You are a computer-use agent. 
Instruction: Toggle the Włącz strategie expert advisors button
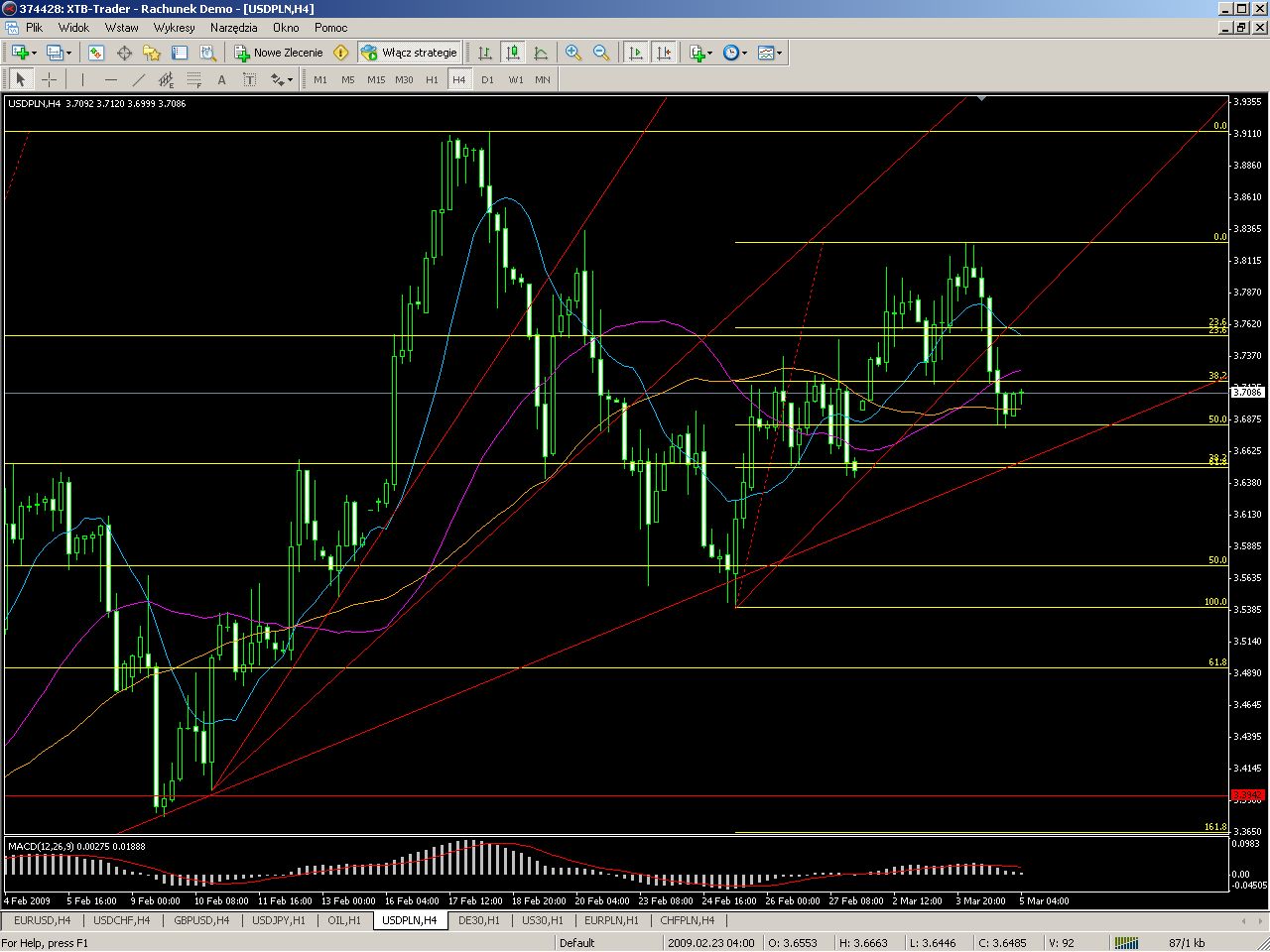click(x=409, y=53)
